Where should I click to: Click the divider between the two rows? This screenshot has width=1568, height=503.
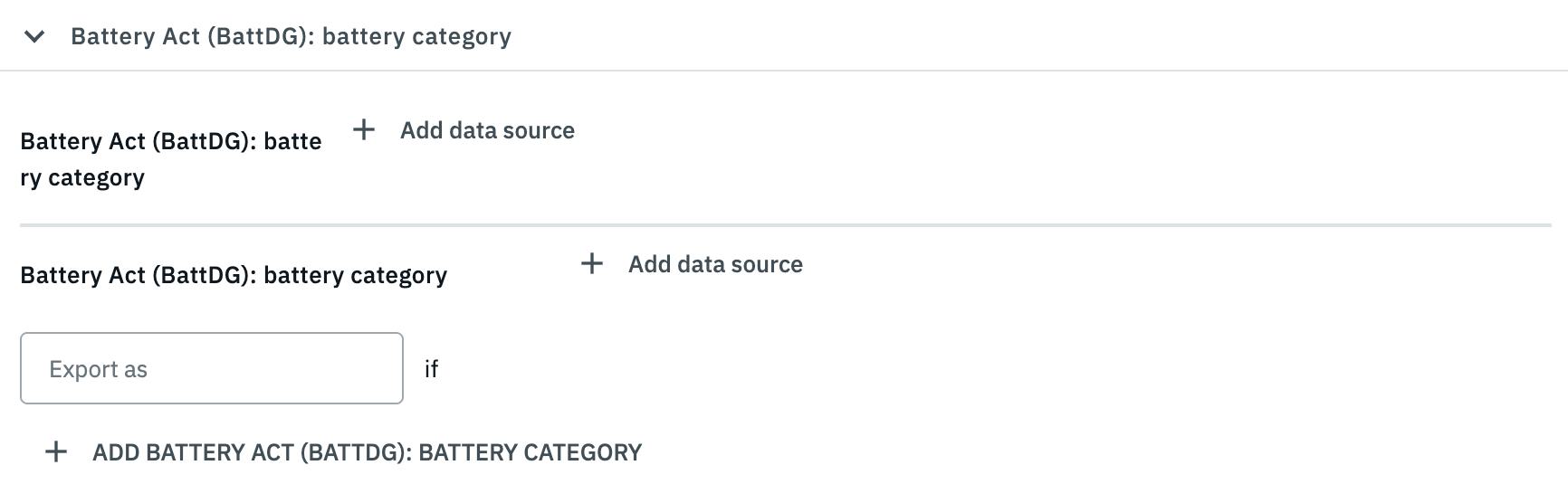point(784,225)
